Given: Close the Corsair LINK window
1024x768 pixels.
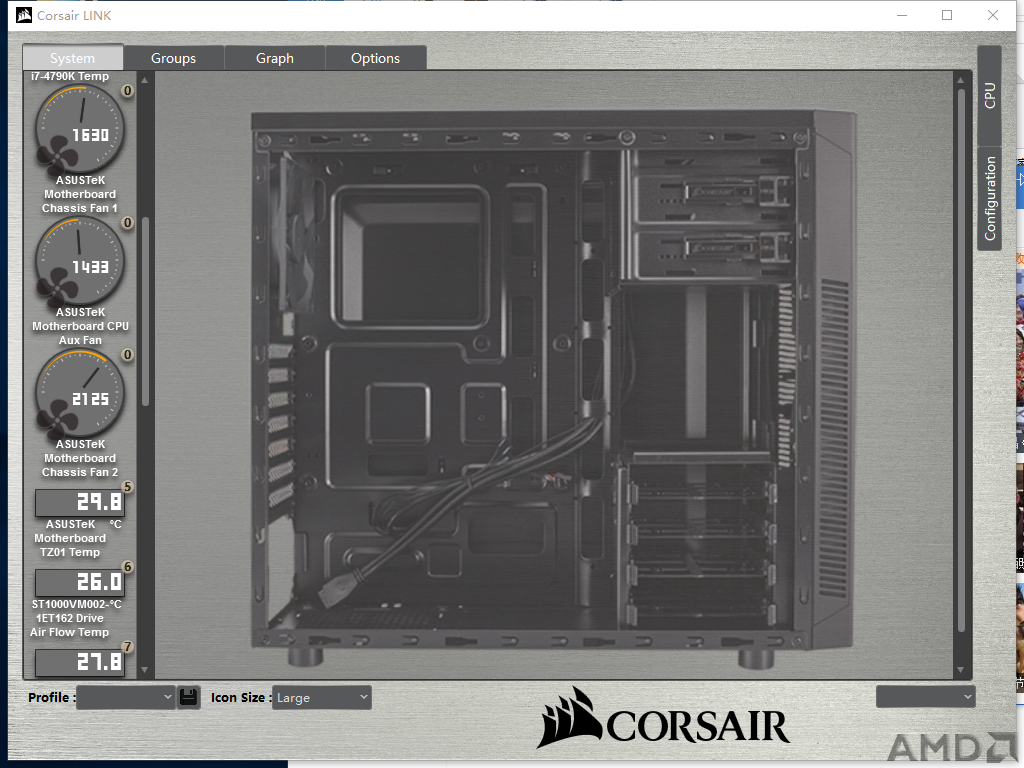Looking at the screenshot, I should coord(993,15).
